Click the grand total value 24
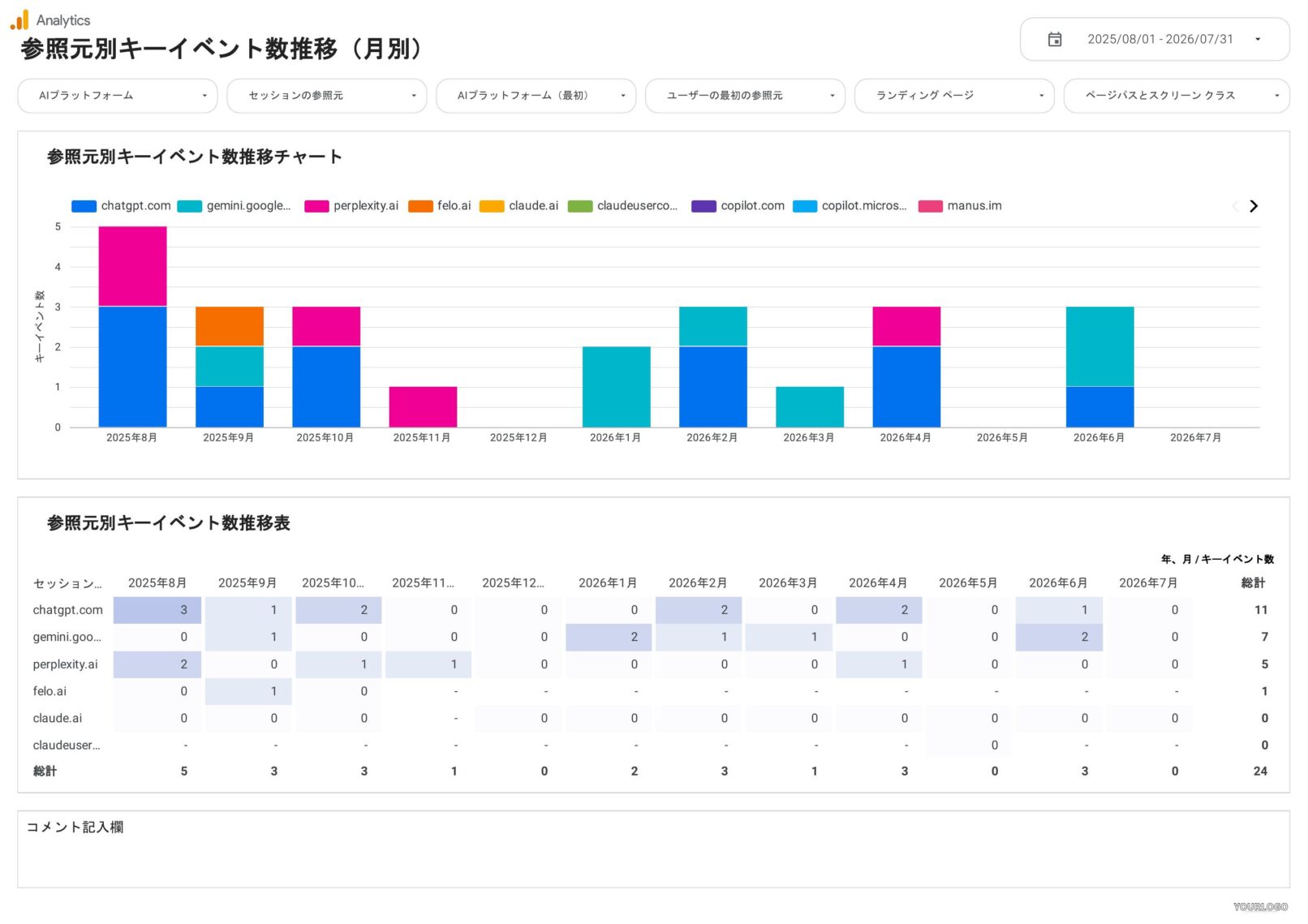Image resolution: width=1308 pixels, height=924 pixels. 1259,771
